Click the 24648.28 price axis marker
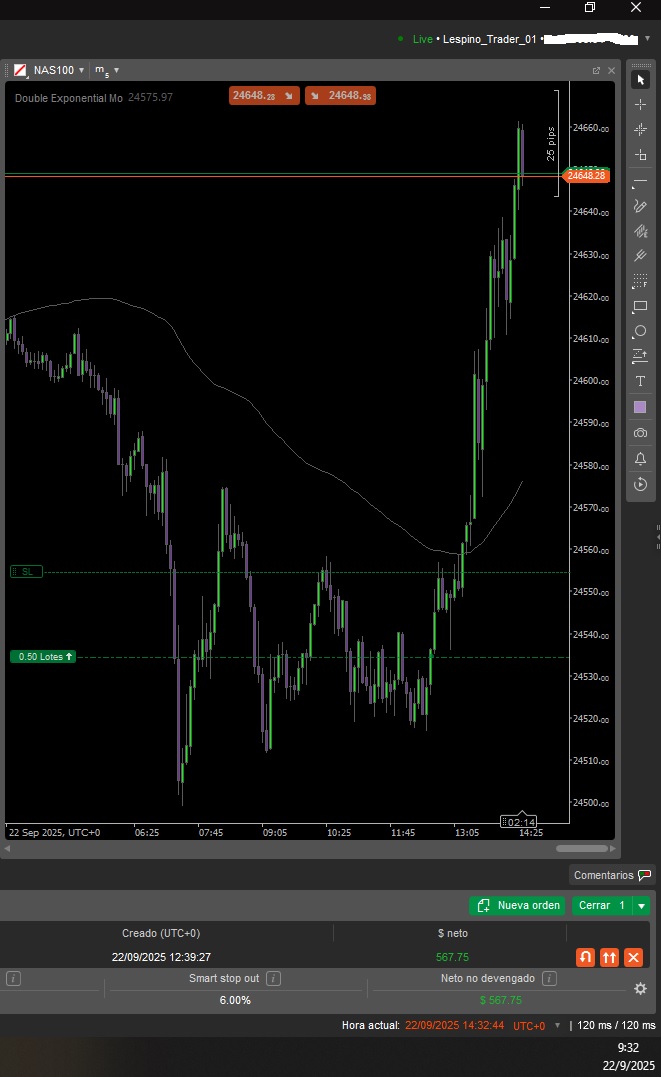661x1077 pixels. tap(585, 175)
